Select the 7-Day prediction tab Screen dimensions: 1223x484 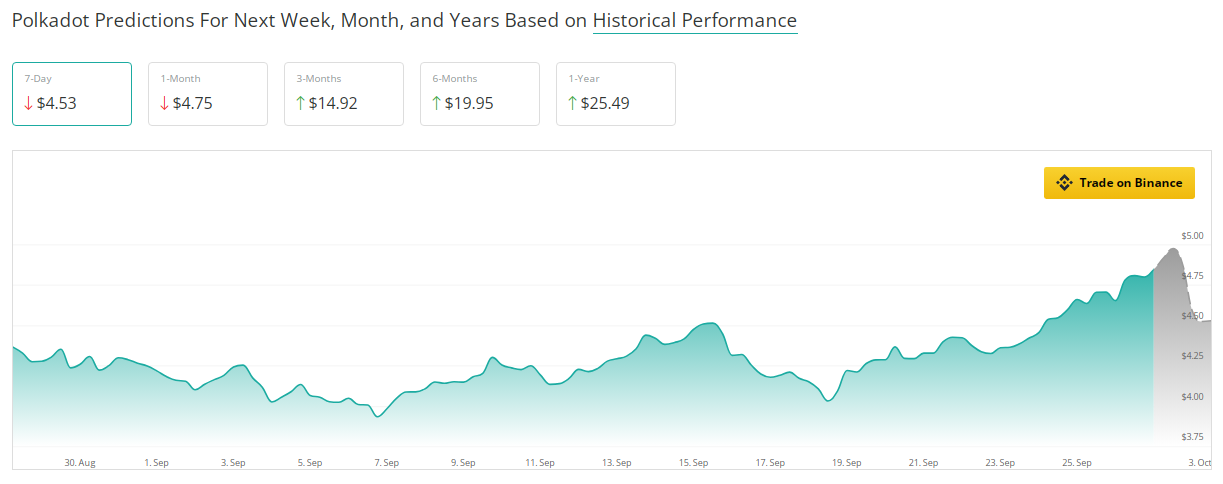point(72,94)
